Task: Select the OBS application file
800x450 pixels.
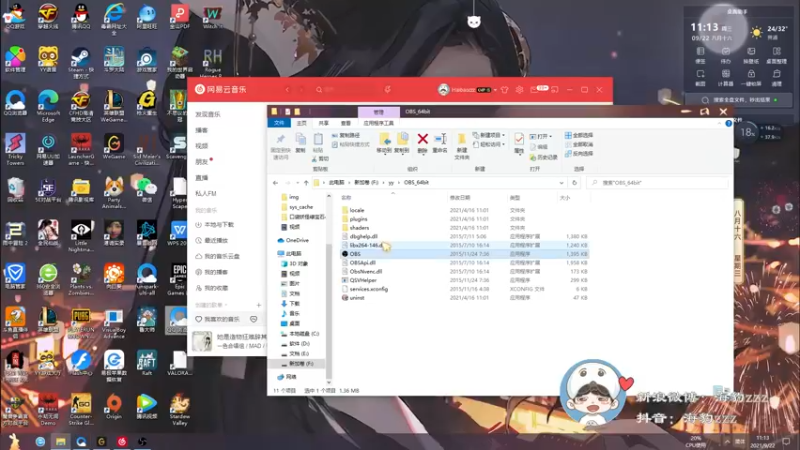Action: [464, 254]
